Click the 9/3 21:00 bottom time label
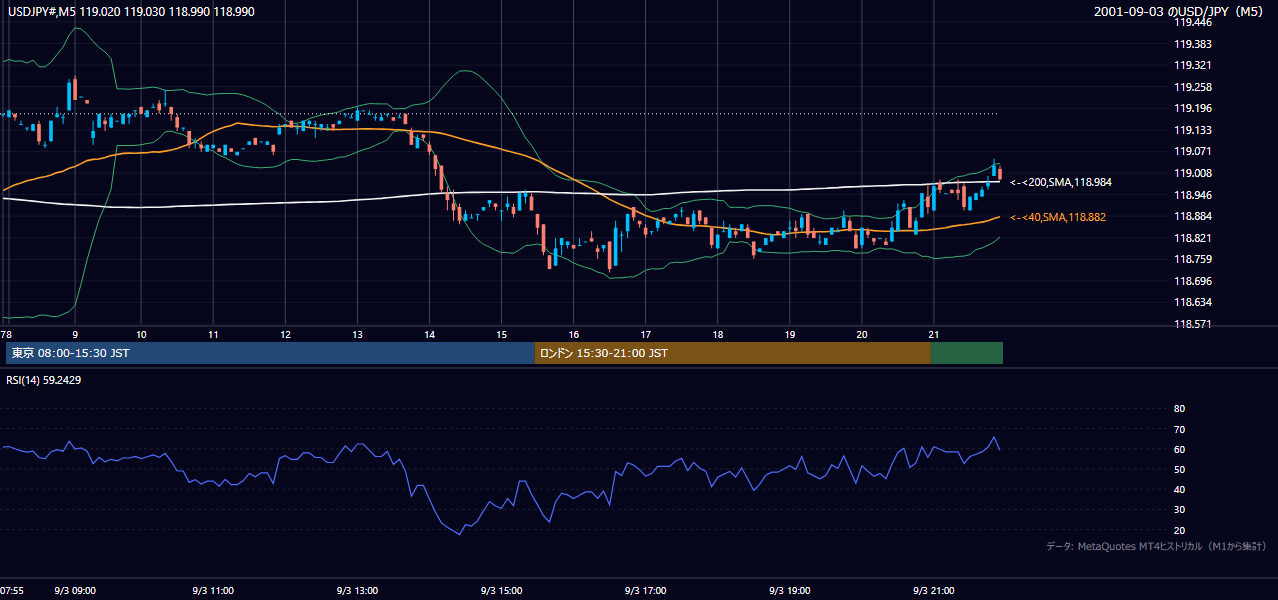 point(933,591)
